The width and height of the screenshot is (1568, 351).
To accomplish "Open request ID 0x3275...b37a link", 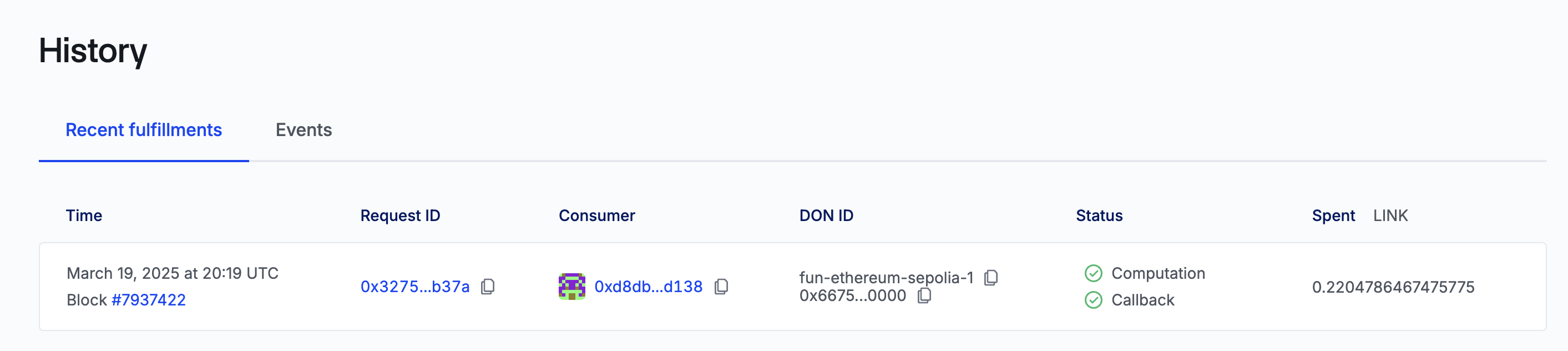I will pos(414,287).
